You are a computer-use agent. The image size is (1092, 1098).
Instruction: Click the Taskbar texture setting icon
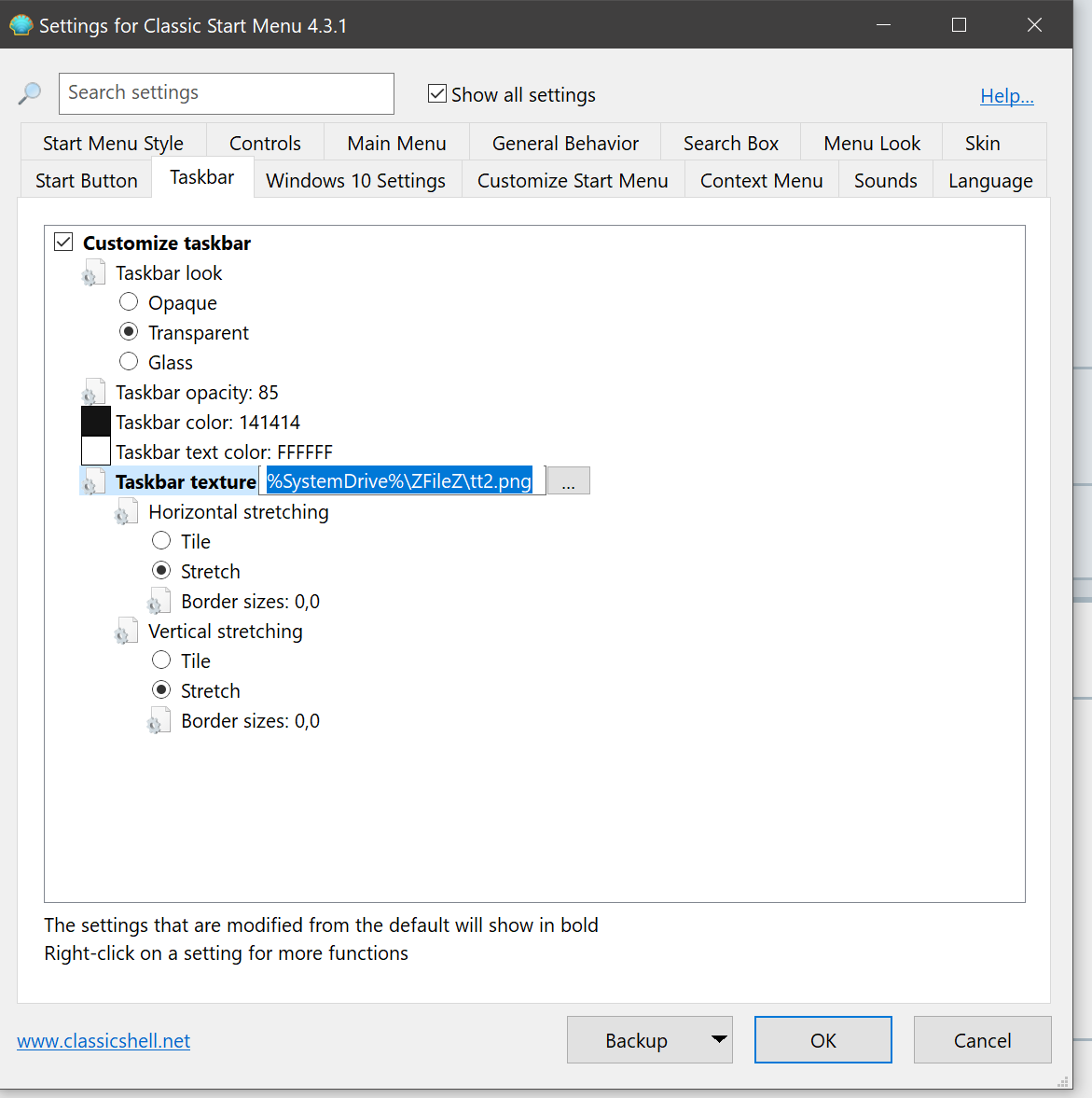tap(94, 482)
